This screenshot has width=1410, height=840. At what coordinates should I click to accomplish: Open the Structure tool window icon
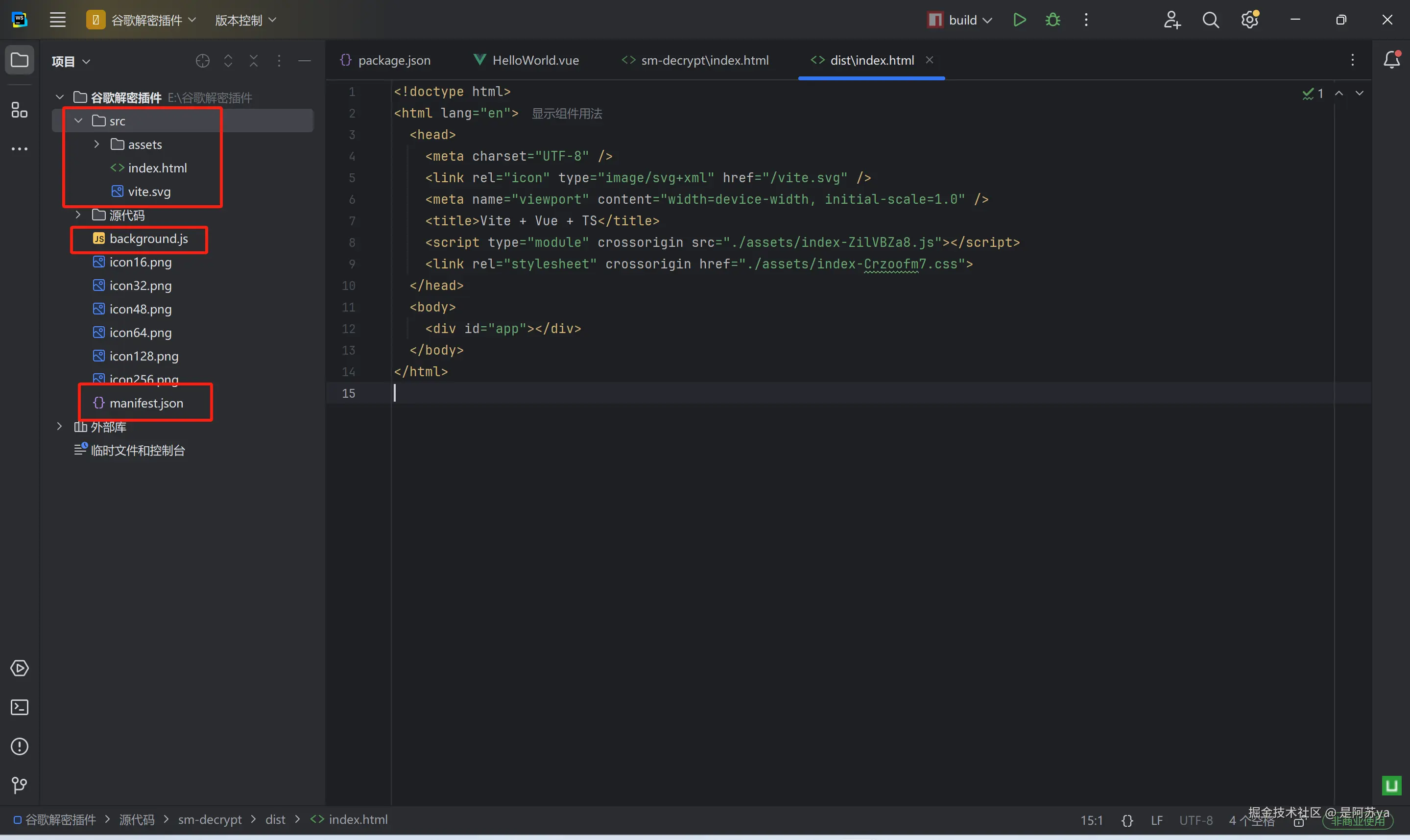coord(19,110)
